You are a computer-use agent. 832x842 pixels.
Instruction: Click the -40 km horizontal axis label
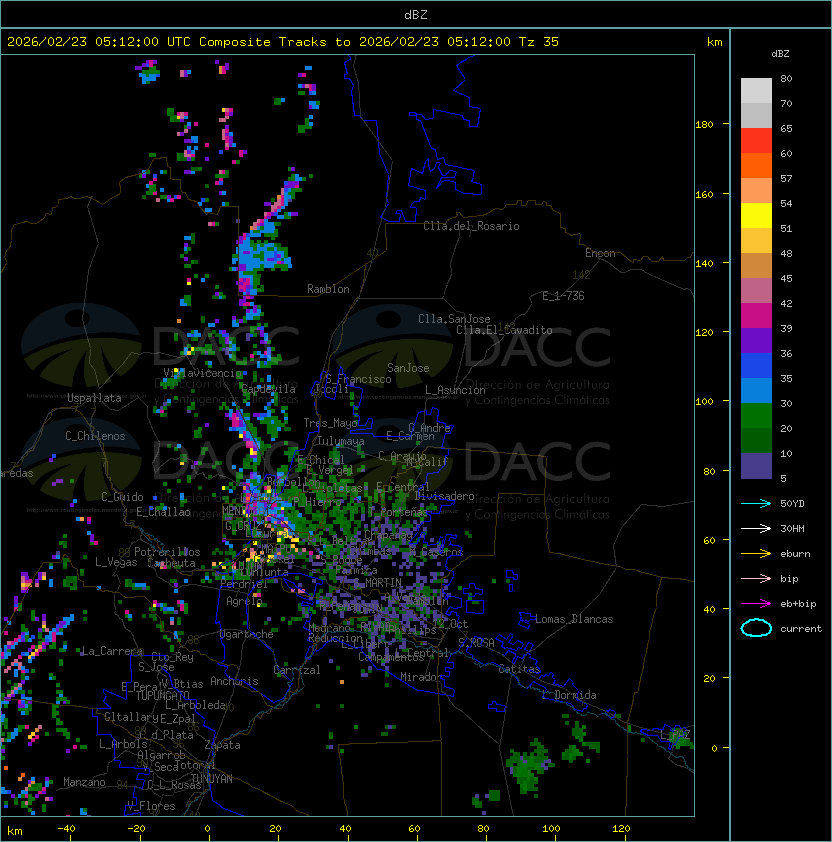pos(66,829)
